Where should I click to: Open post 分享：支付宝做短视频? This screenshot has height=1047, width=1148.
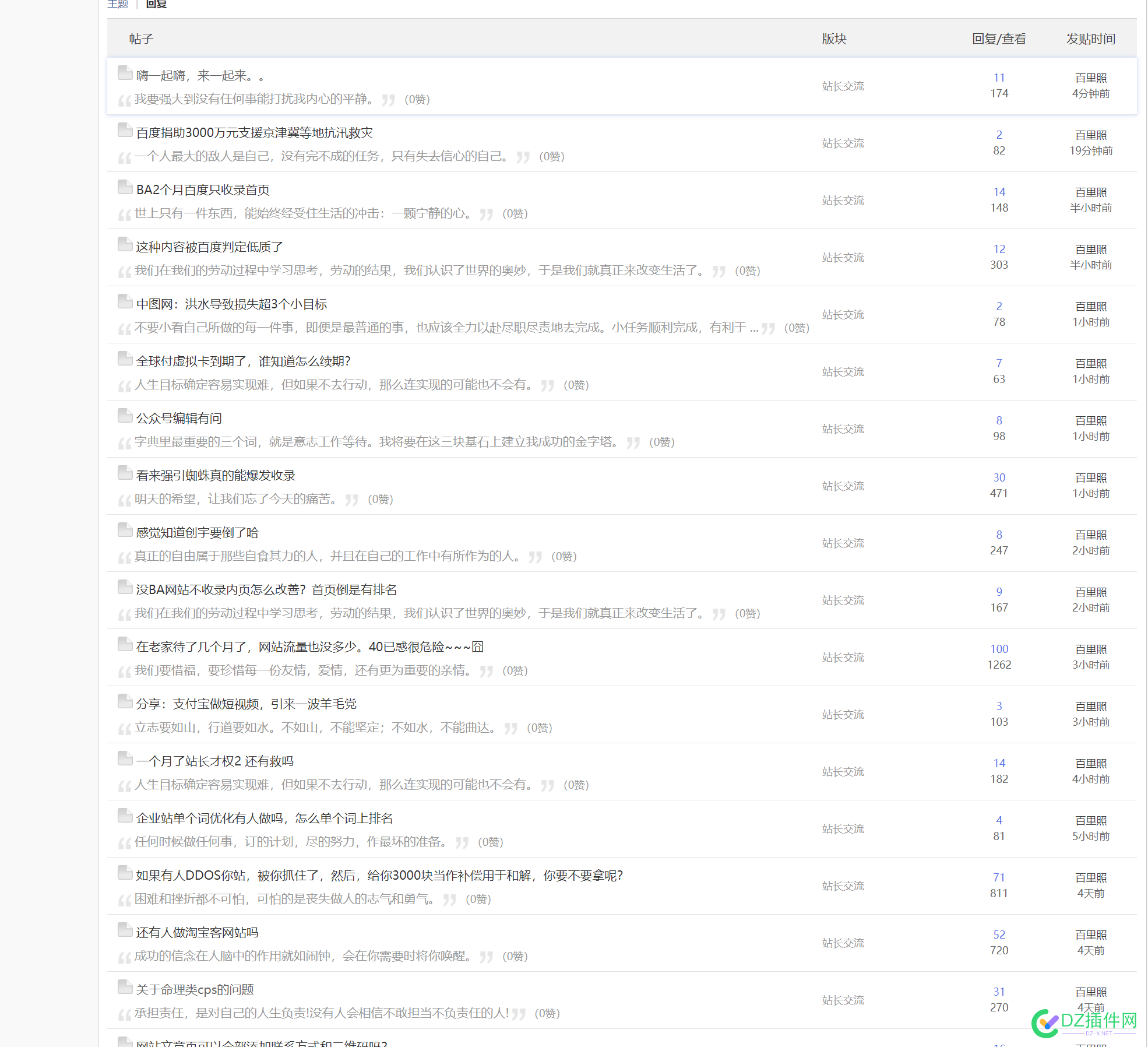click(x=246, y=704)
